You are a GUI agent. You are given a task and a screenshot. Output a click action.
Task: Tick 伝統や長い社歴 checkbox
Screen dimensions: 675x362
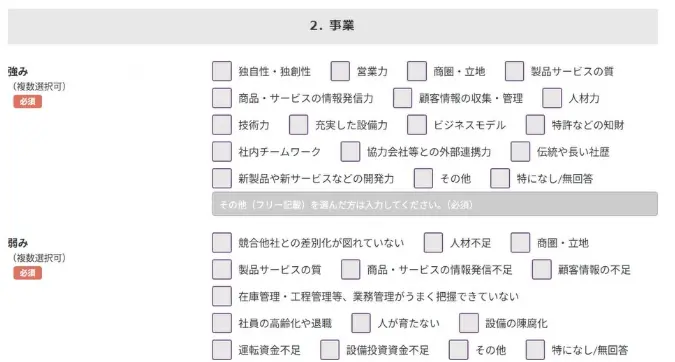[x=520, y=152]
